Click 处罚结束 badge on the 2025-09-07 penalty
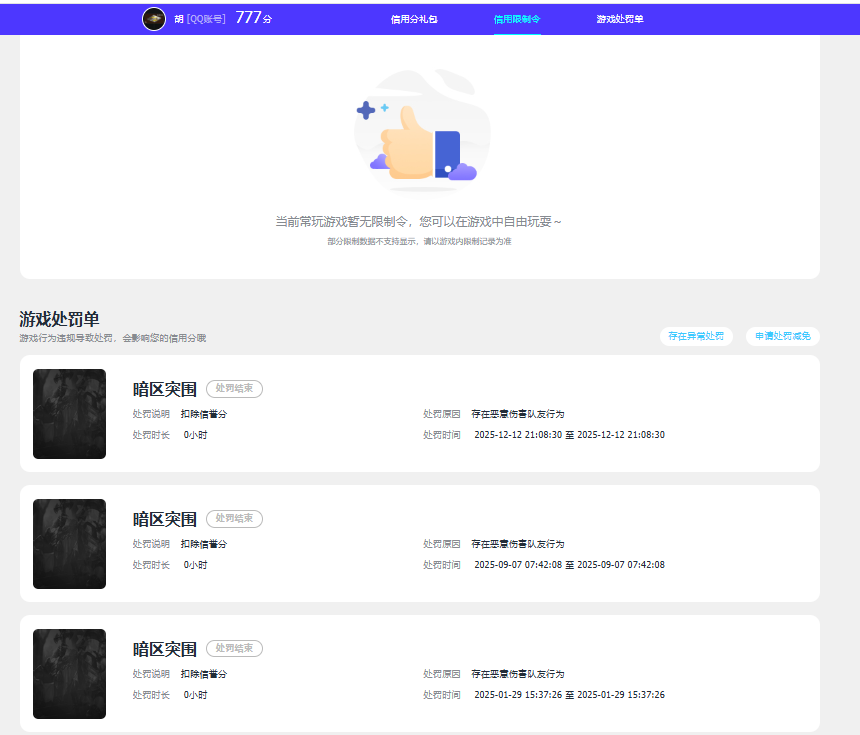The image size is (860, 735). pos(234,519)
